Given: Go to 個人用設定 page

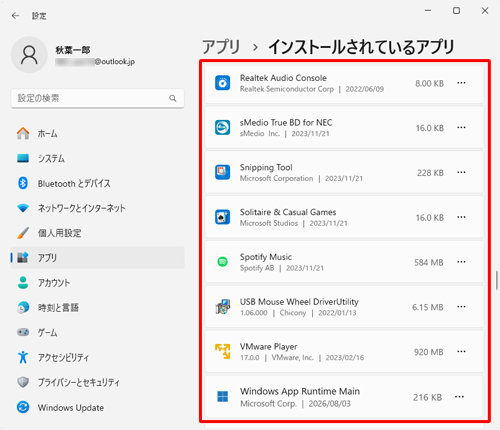Looking at the screenshot, I should [x=97, y=233].
